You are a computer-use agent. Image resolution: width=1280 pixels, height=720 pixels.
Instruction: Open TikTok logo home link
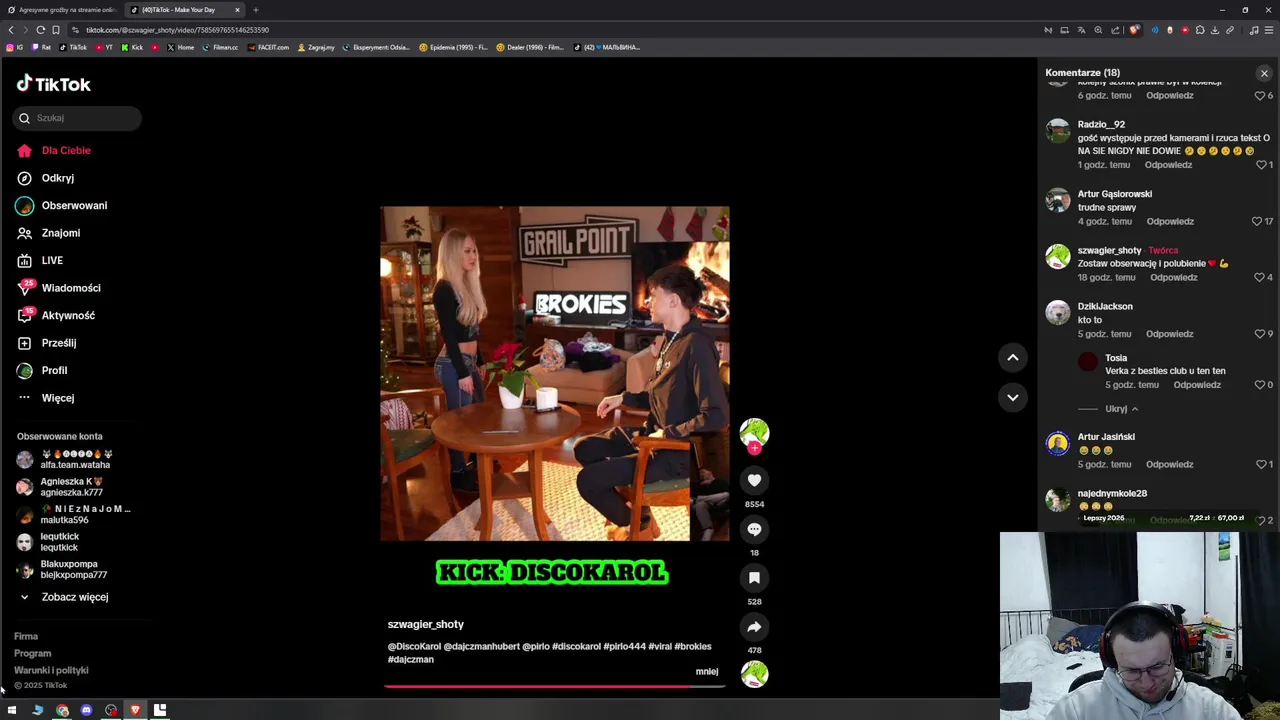pyautogui.click(x=53, y=84)
